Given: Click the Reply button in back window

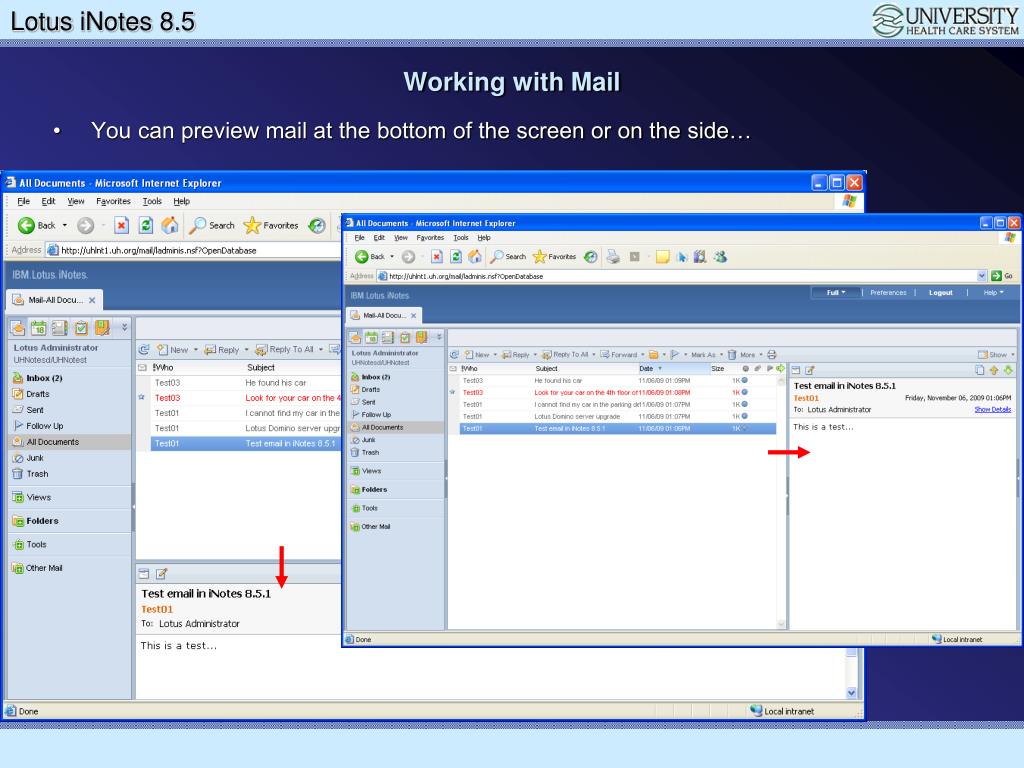Looking at the screenshot, I should coord(222,350).
